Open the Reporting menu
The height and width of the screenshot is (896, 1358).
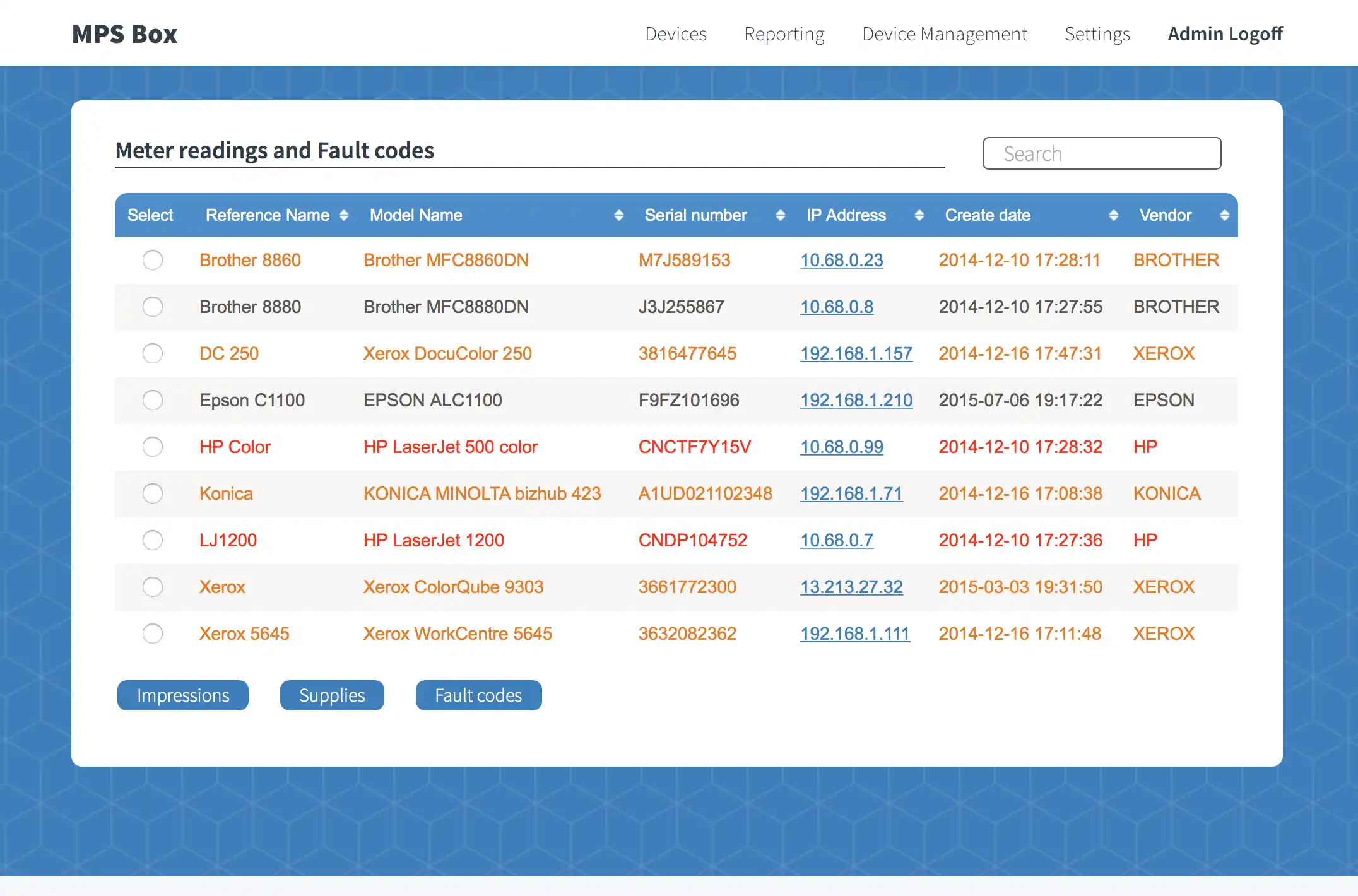coord(784,34)
